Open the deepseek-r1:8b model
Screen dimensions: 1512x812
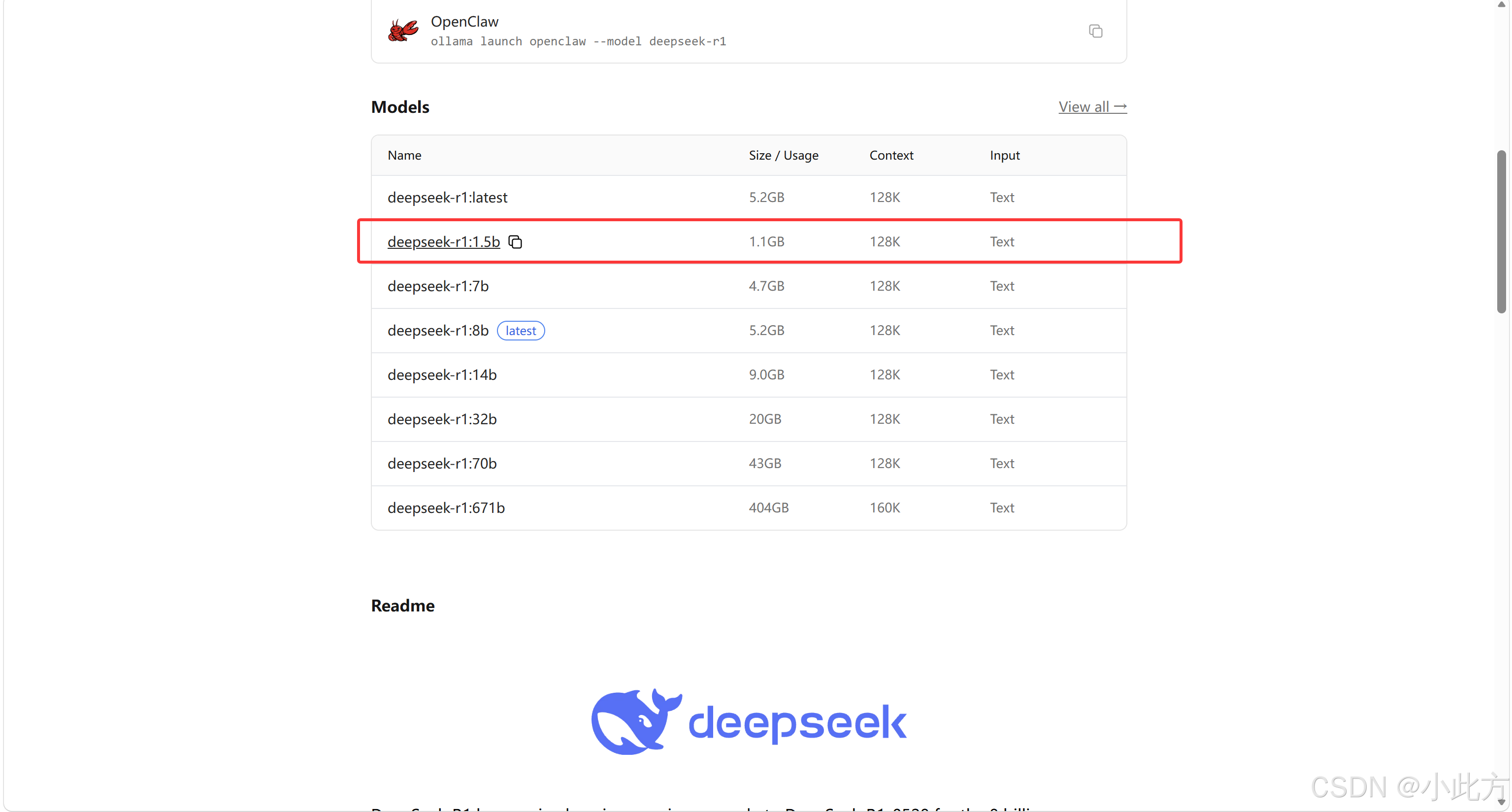[x=438, y=331]
